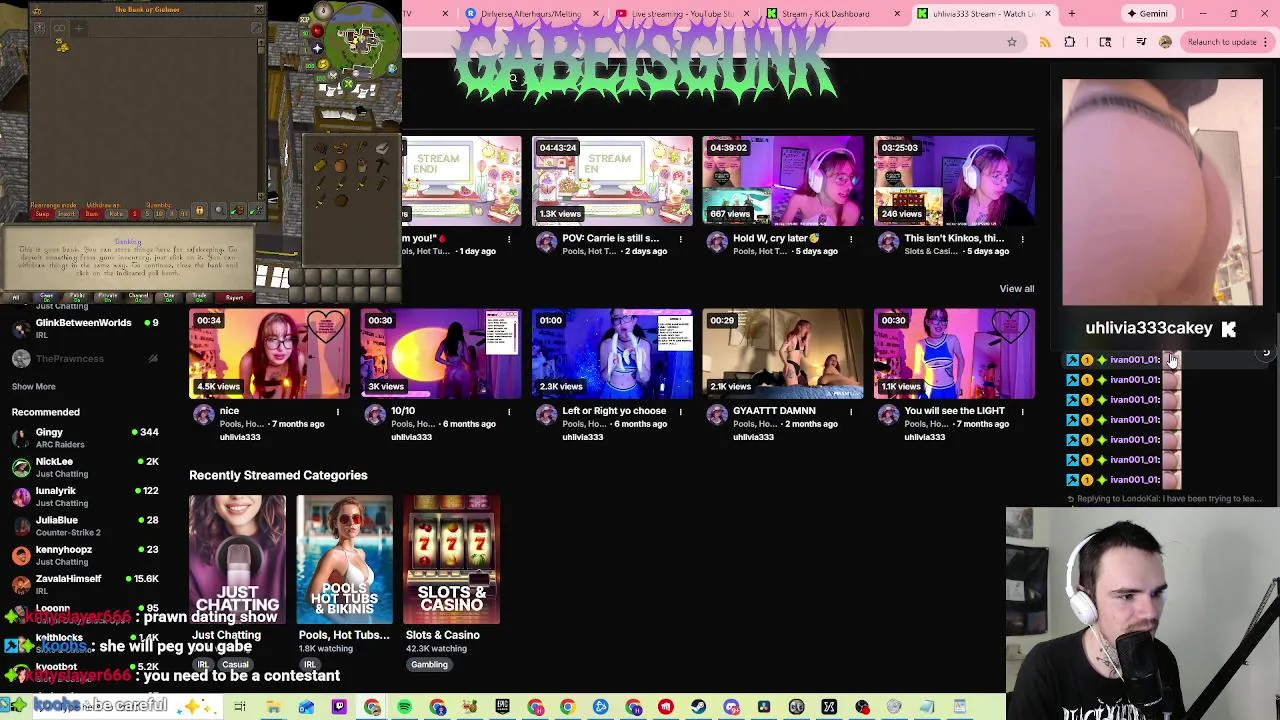
Task: Open Just Chatting category card
Action: tap(237, 560)
